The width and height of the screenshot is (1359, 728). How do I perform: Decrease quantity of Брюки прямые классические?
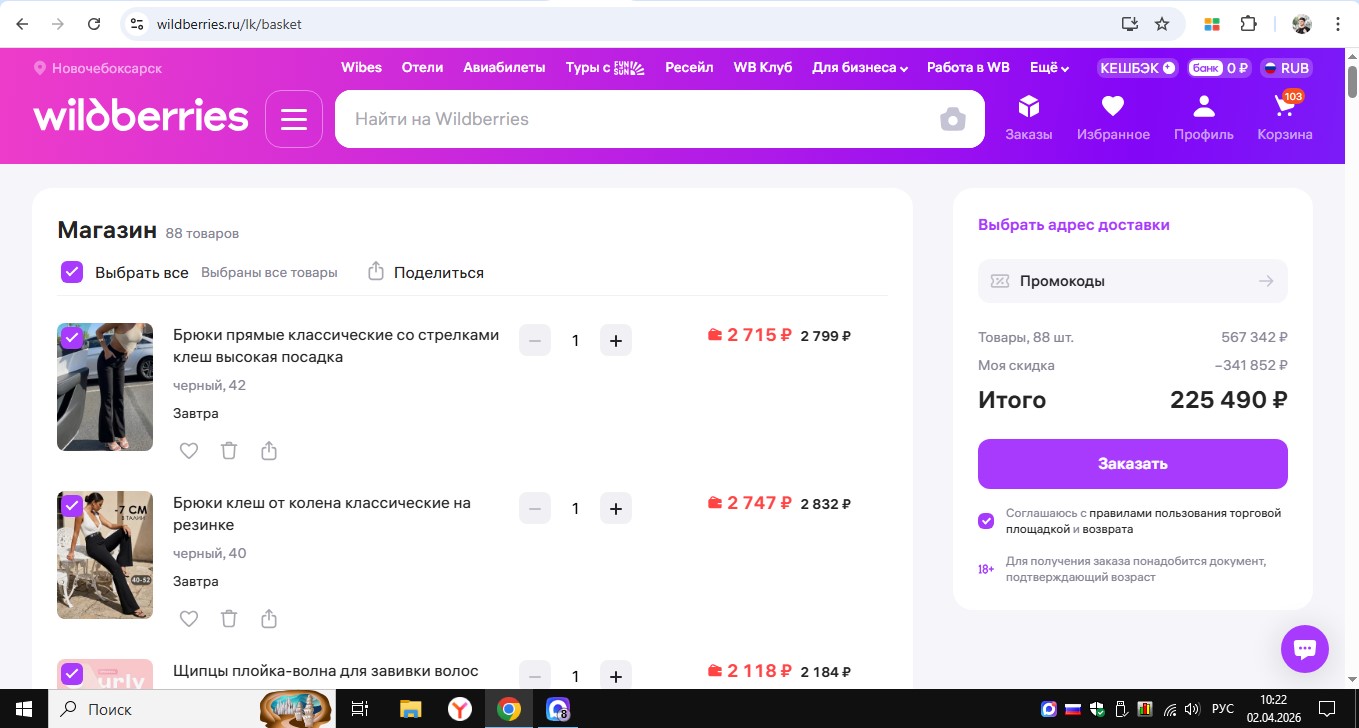(535, 340)
